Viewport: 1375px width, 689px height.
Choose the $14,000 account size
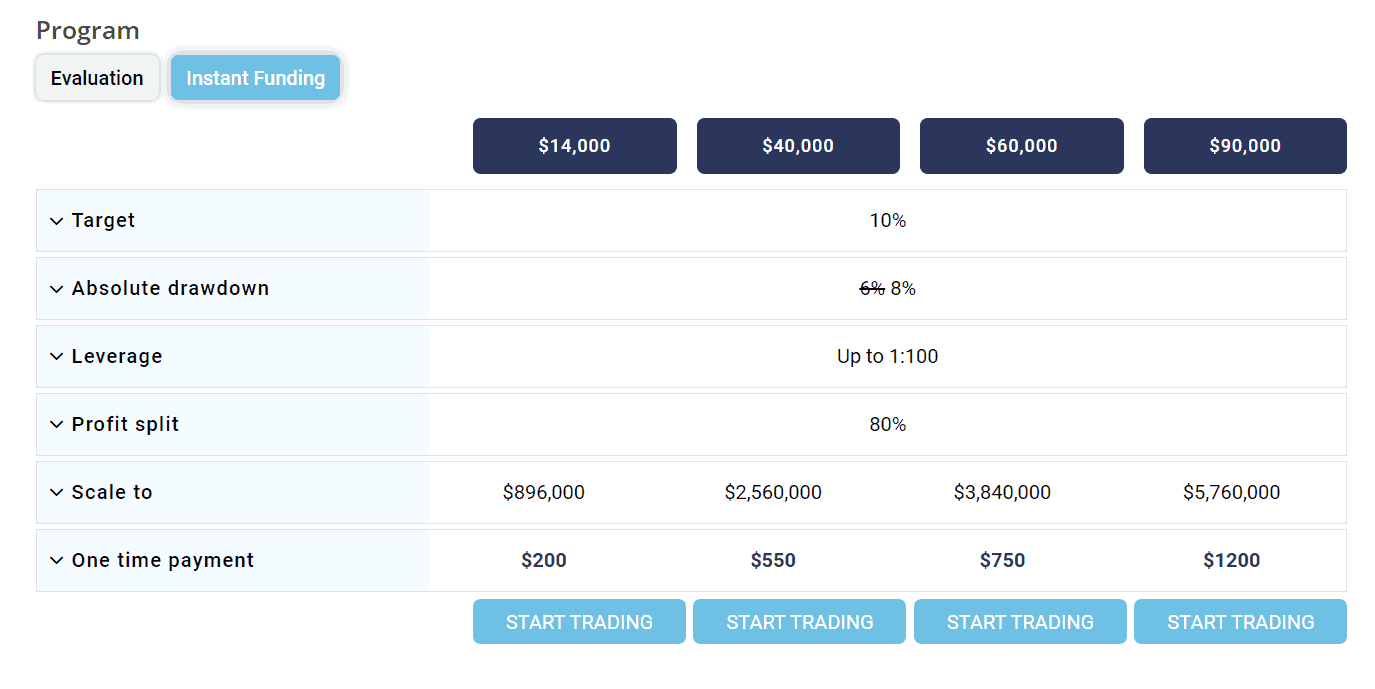coord(574,146)
